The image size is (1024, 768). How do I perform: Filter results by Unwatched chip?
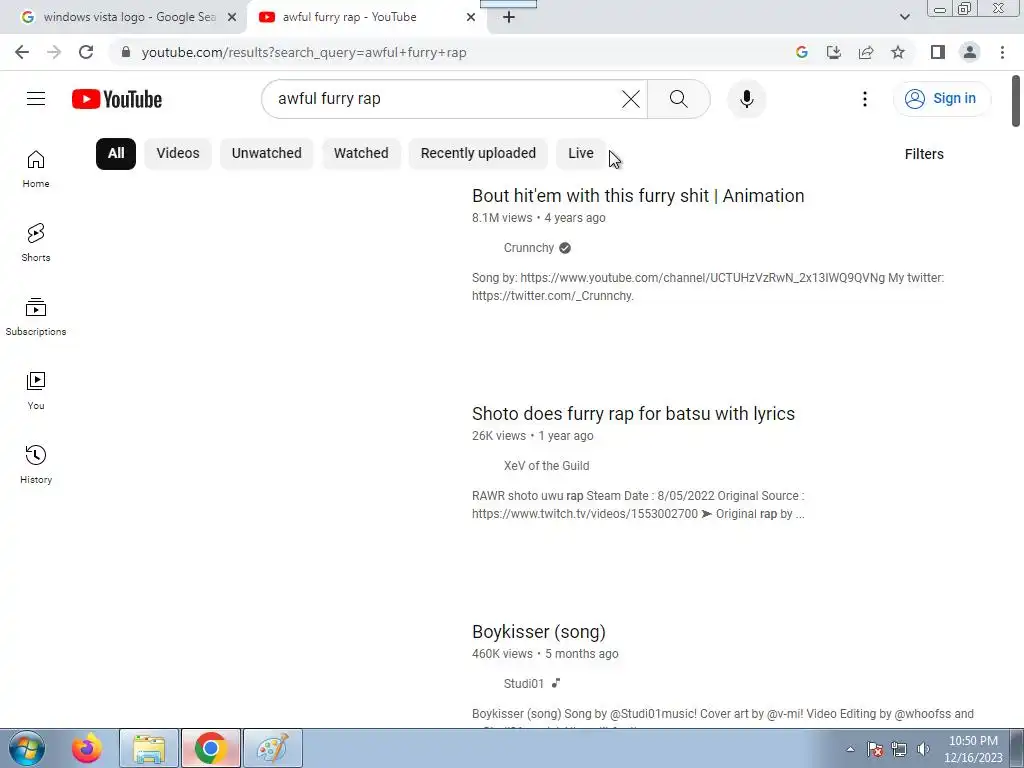[266, 153]
